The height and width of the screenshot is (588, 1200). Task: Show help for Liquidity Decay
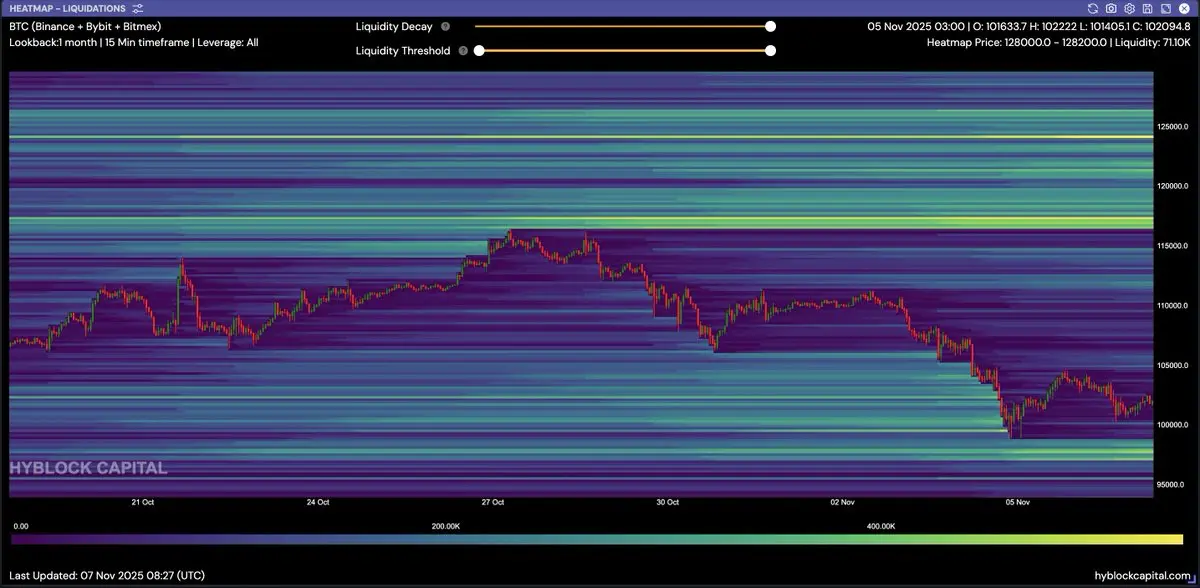[x=445, y=27]
